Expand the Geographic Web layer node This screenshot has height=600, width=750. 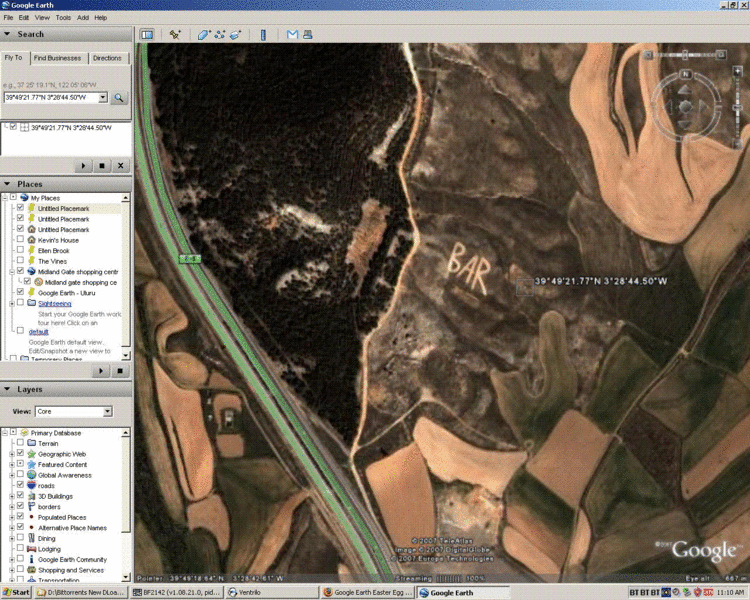click(12, 454)
